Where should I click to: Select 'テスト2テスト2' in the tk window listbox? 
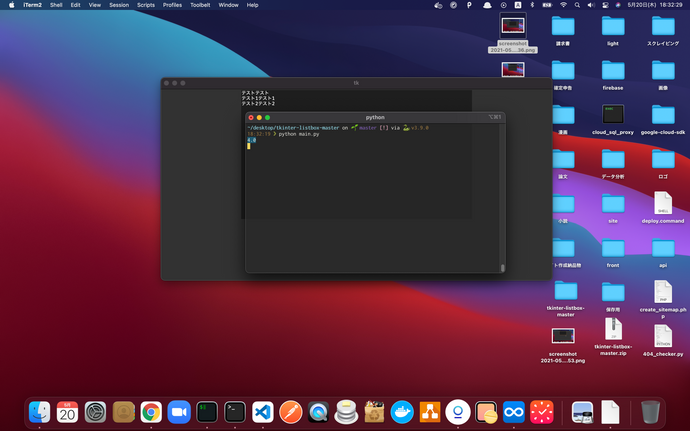click(258, 103)
